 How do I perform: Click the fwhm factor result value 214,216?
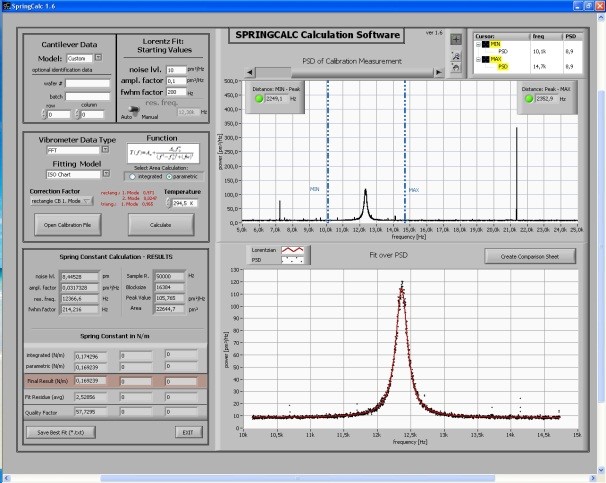click(x=80, y=310)
